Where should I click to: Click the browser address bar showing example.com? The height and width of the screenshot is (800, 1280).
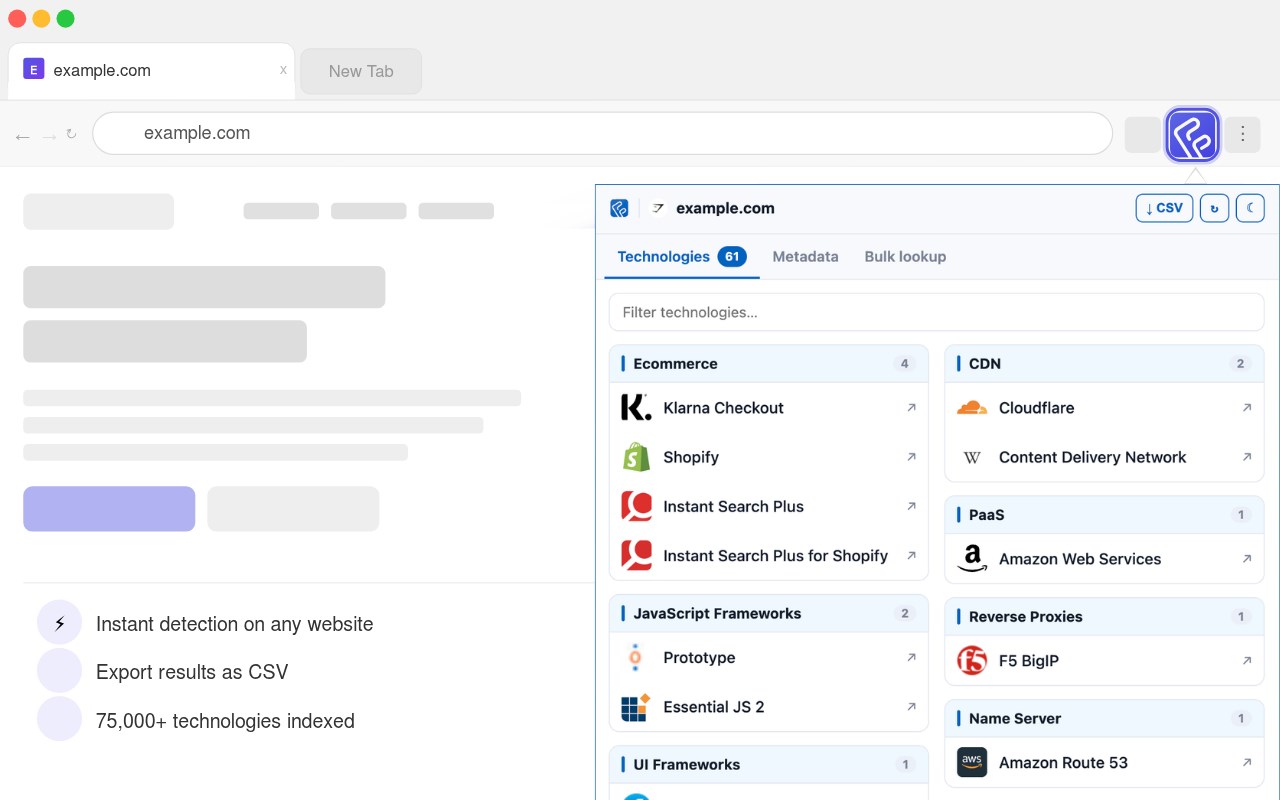click(x=602, y=133)
